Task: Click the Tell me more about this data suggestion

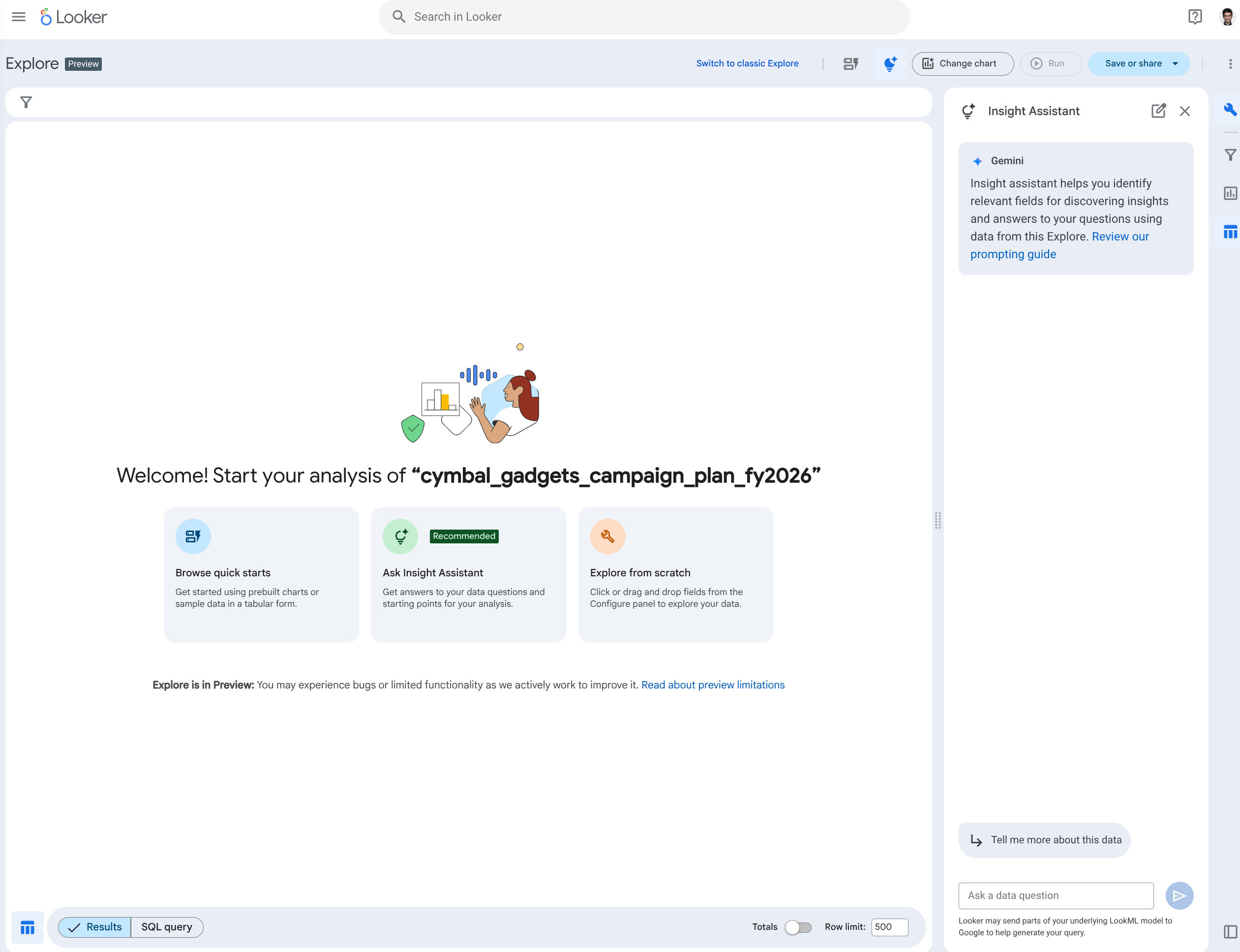Action: (x=1044, y=840)
